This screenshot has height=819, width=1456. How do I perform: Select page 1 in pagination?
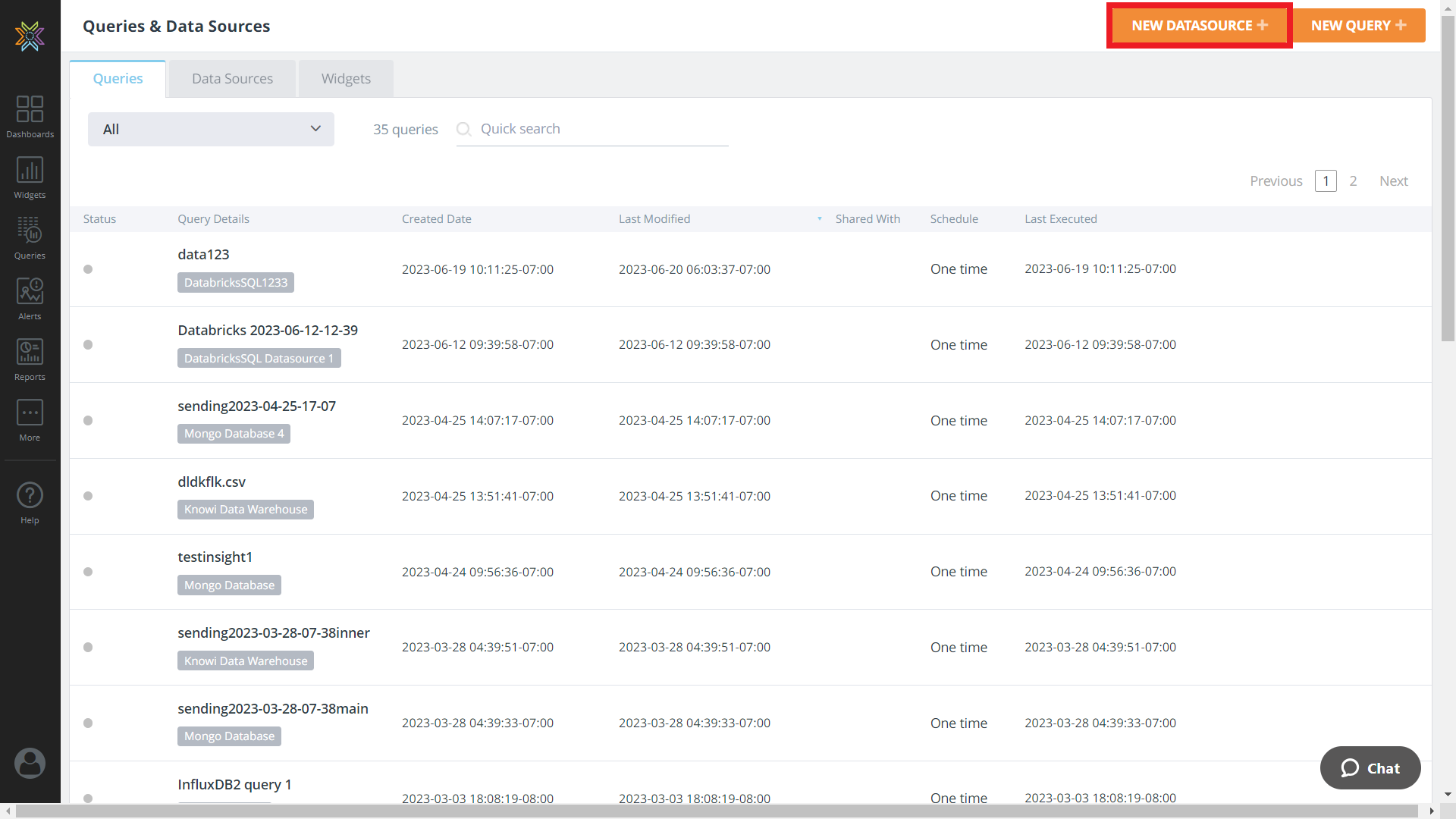(x=1326, y=181)
